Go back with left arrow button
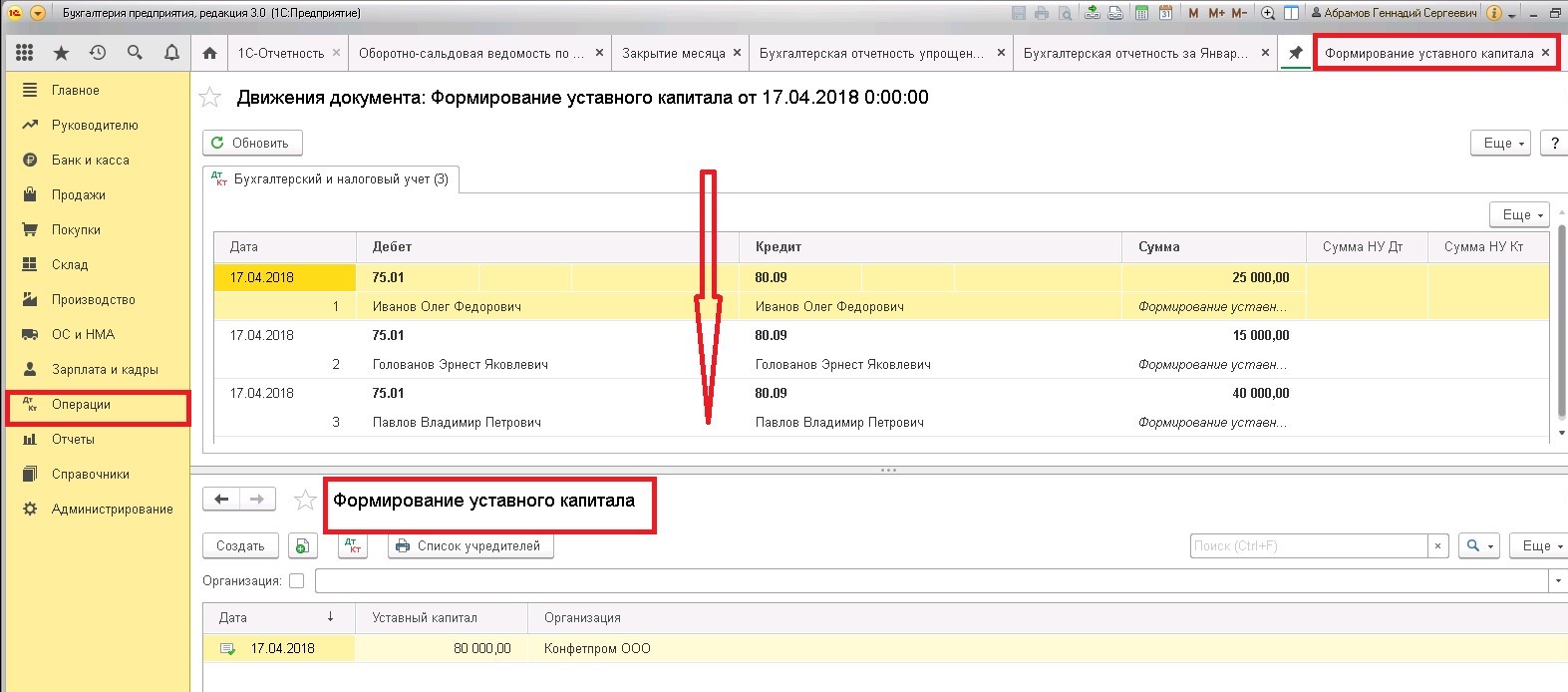This screenshot has width=1568, height=692. point(221,500)
